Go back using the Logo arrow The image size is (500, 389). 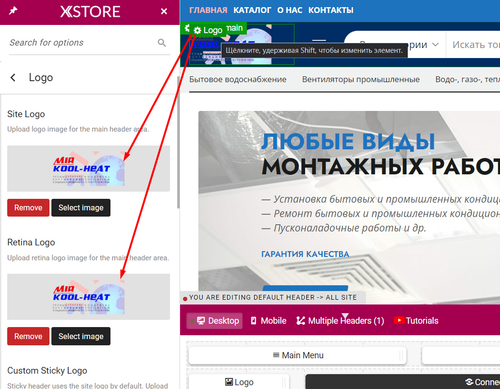tap(13, 78)
